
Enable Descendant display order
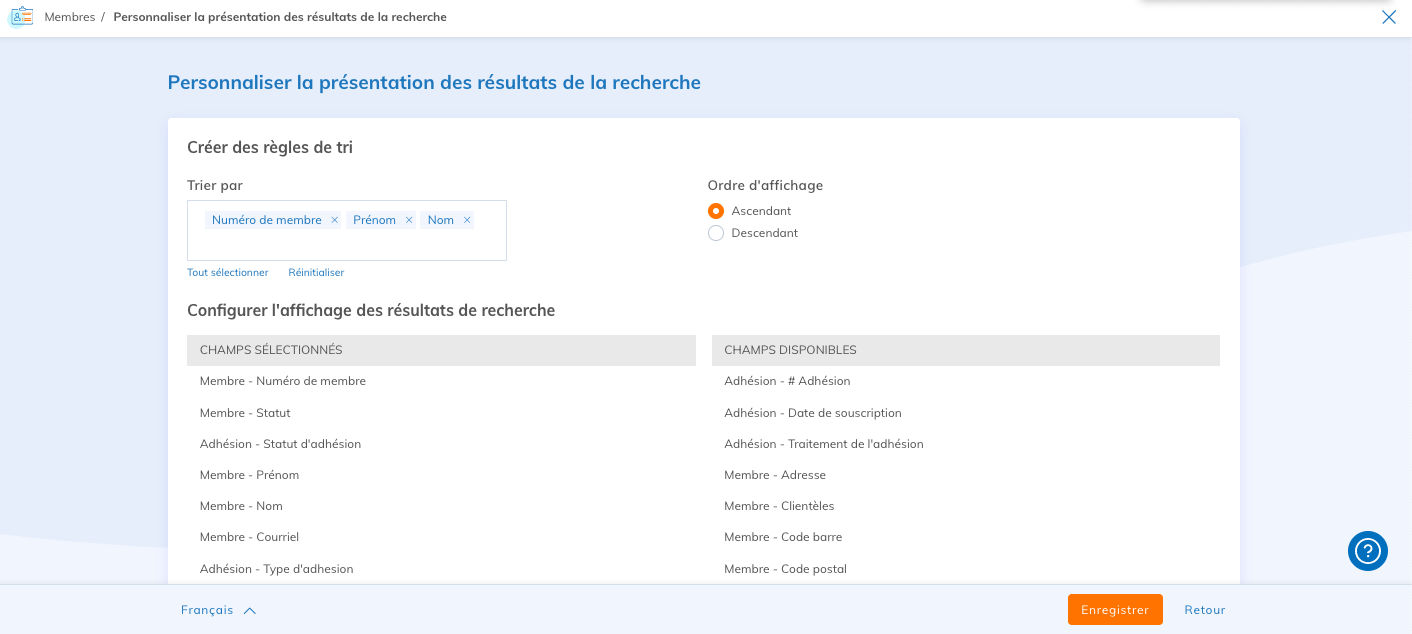(716, 233)
